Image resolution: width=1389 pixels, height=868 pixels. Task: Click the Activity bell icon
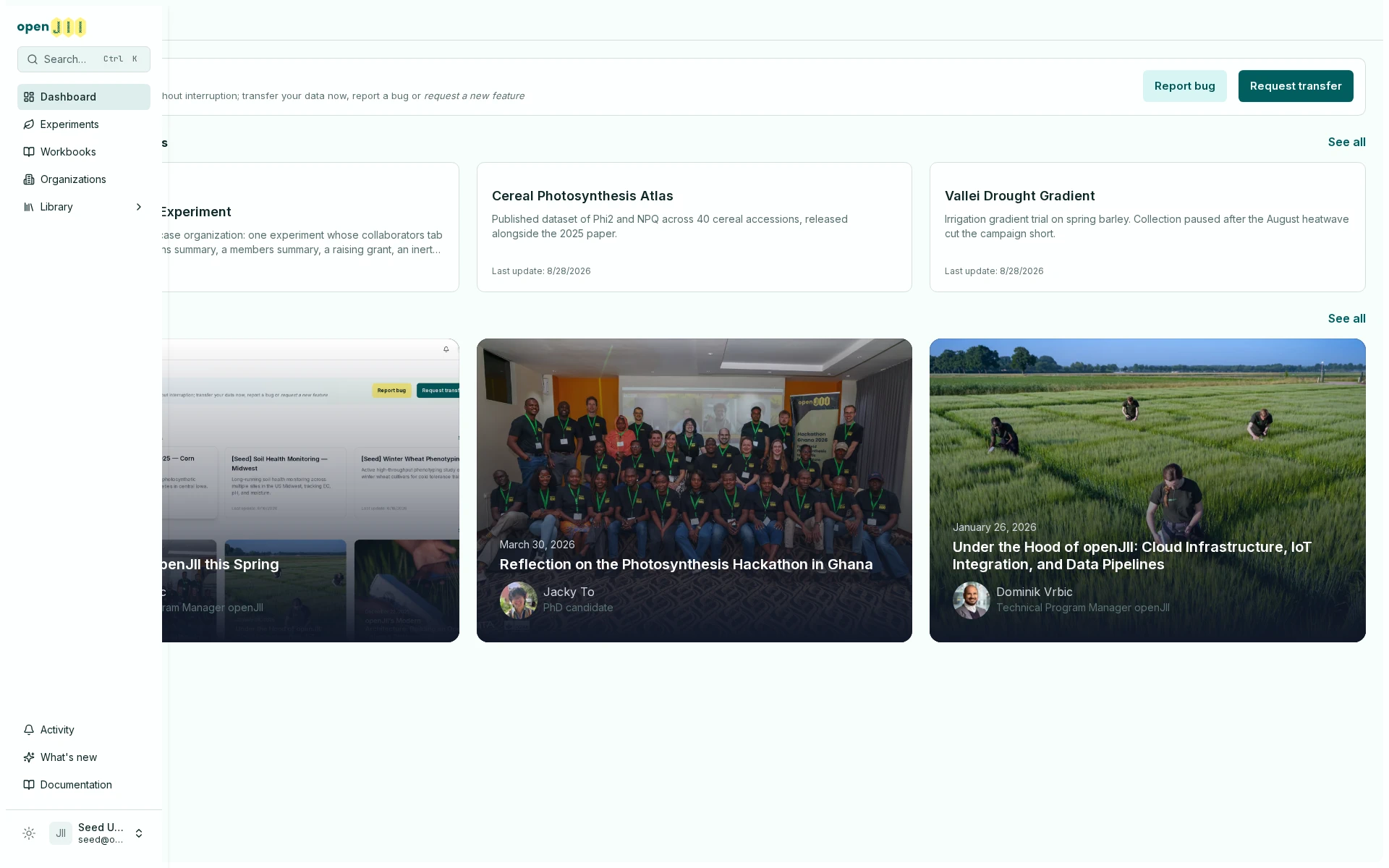(29, 730)
